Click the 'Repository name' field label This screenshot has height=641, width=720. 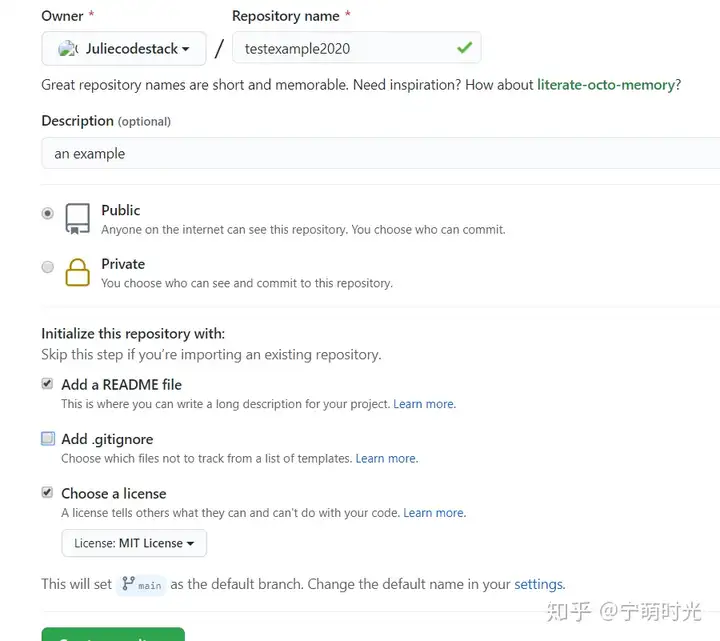286,16
